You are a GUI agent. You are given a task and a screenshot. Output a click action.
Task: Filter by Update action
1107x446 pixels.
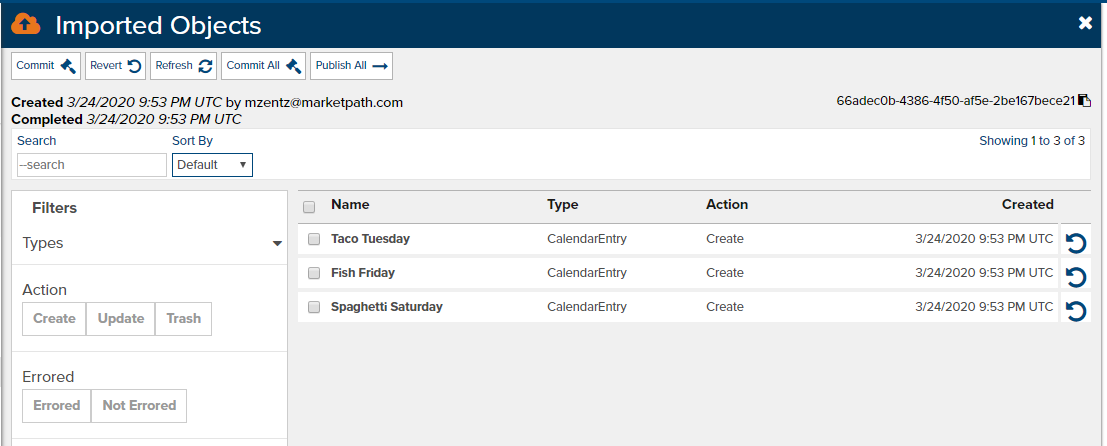pyautogui.click(x=121, y=319)
